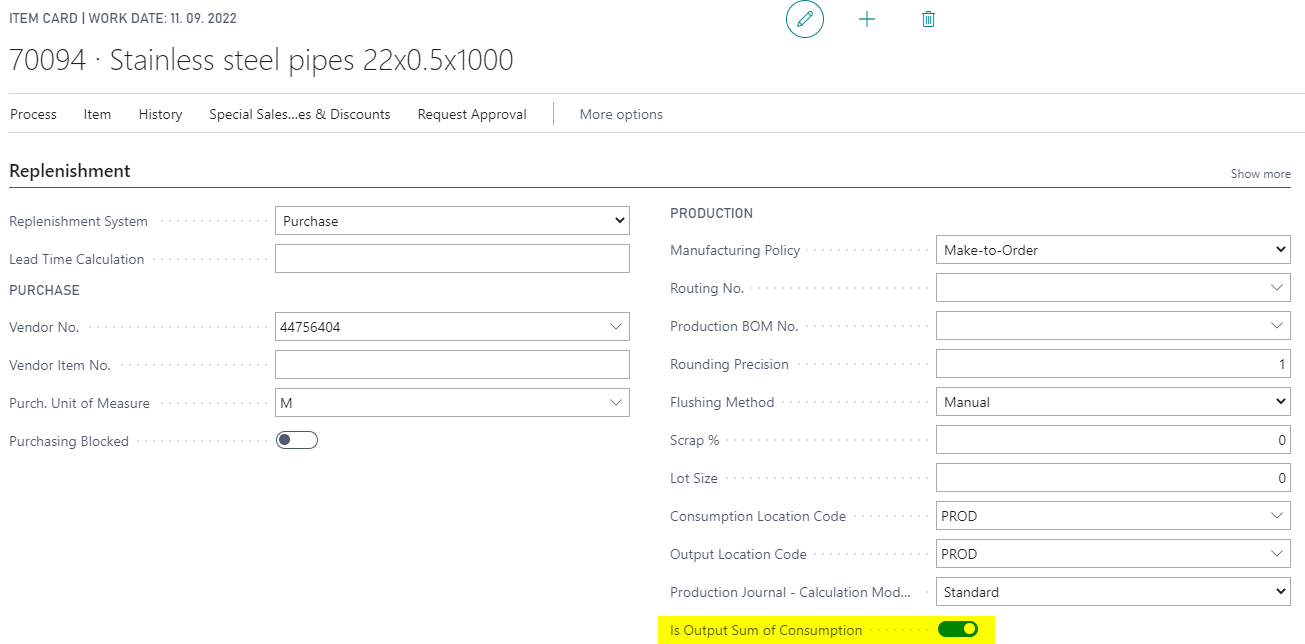1305x644 pixels.
Task: Expand the Routing No. lookup chevron
Action: (1276, 288)
